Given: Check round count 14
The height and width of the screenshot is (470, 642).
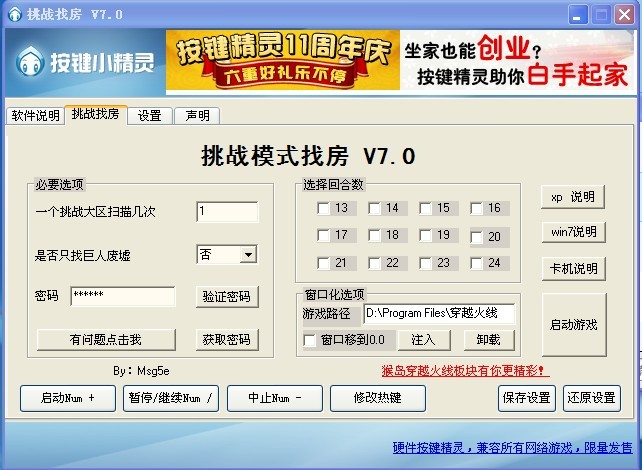Looking at the screenshot, I should 374,208.
